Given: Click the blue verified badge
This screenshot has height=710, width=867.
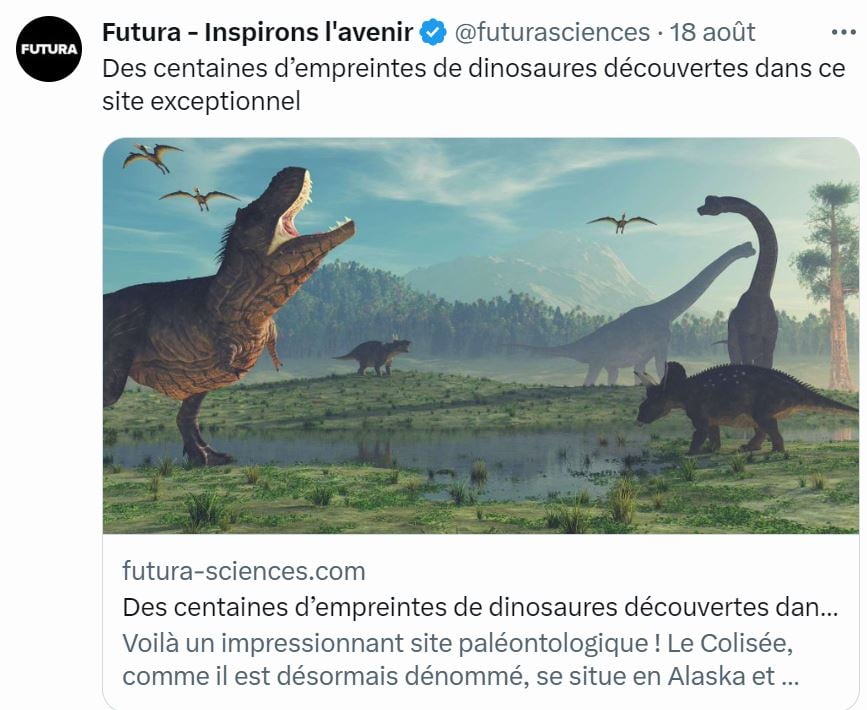Looking at the screenshot, I should [432, 33].
